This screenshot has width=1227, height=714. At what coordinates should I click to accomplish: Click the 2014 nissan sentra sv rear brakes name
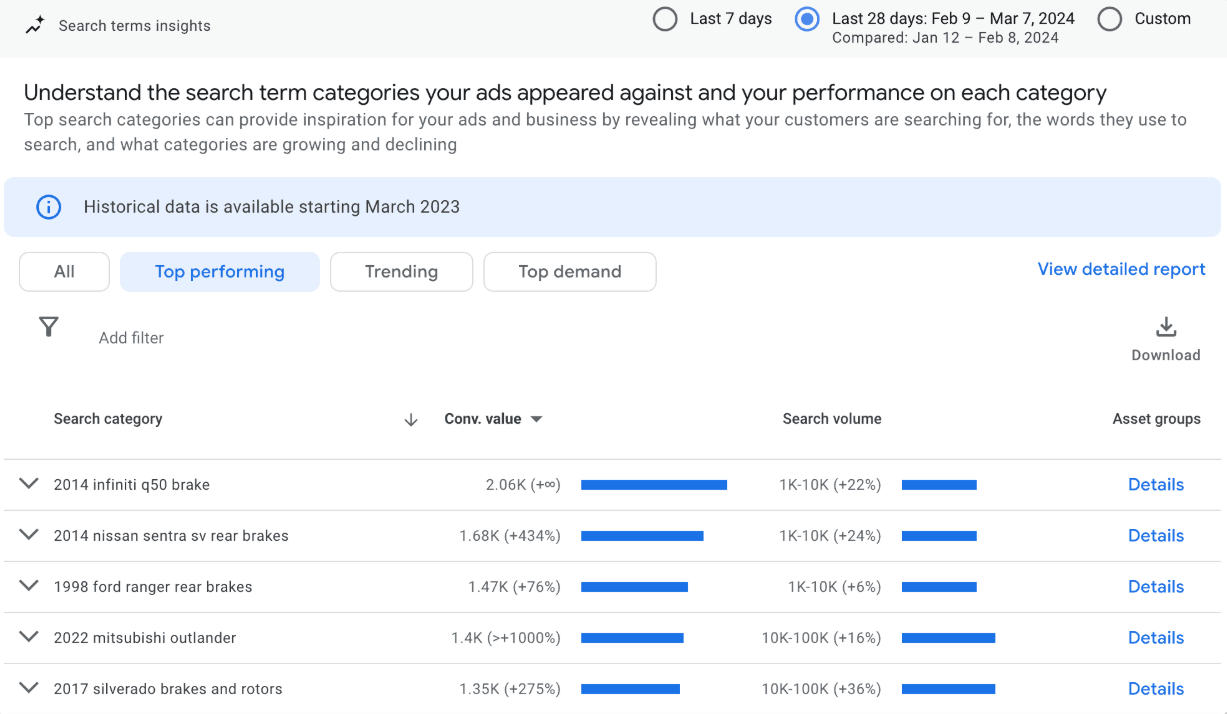(171, 536)
